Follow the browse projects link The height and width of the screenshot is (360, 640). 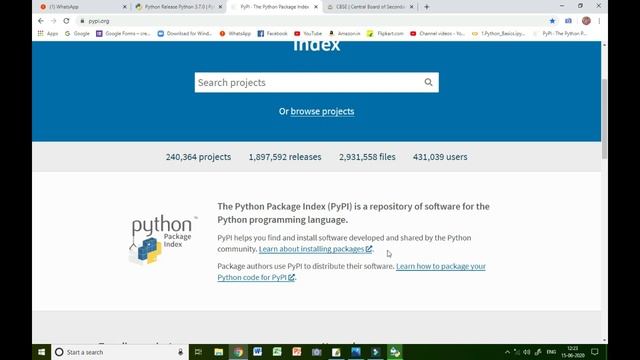pyautogui.click(x=322, y=111)
